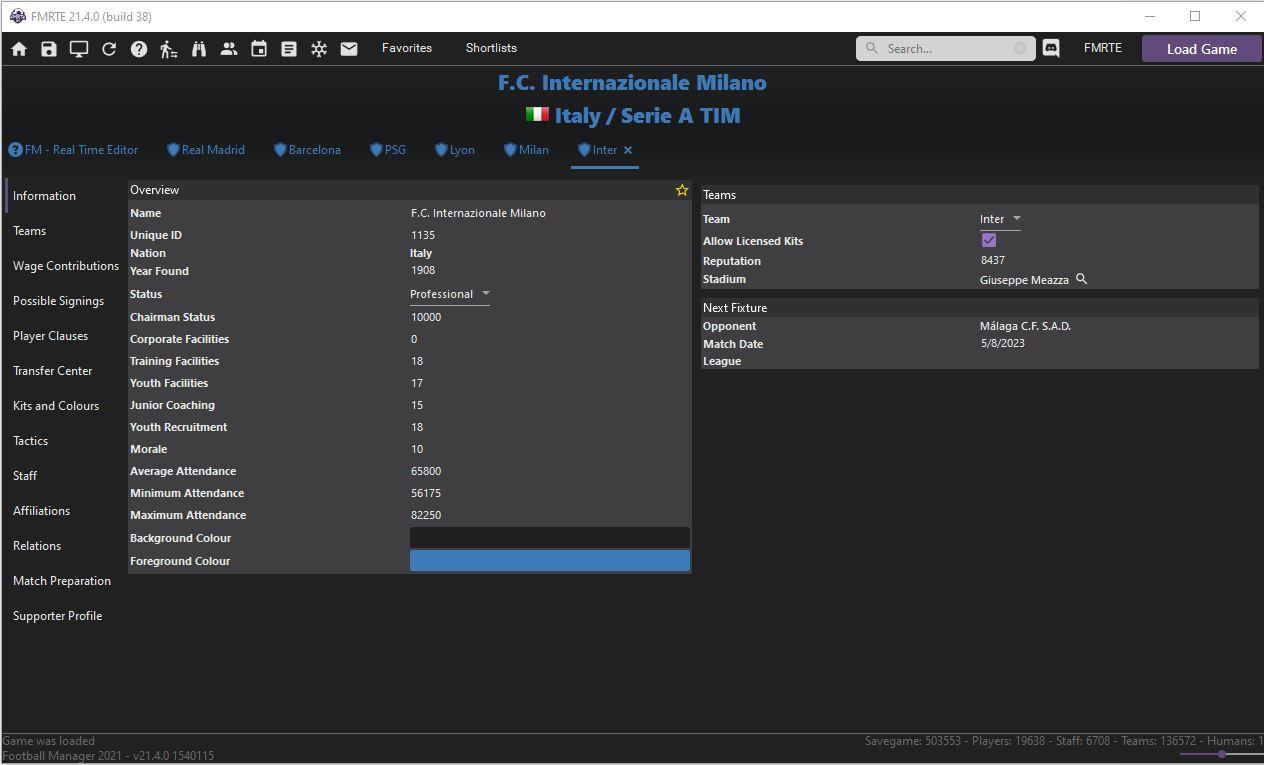Screen dimensions: 1264x765
Task: Switch to the Real Madrid tab
Action: [x=205, y=150]
